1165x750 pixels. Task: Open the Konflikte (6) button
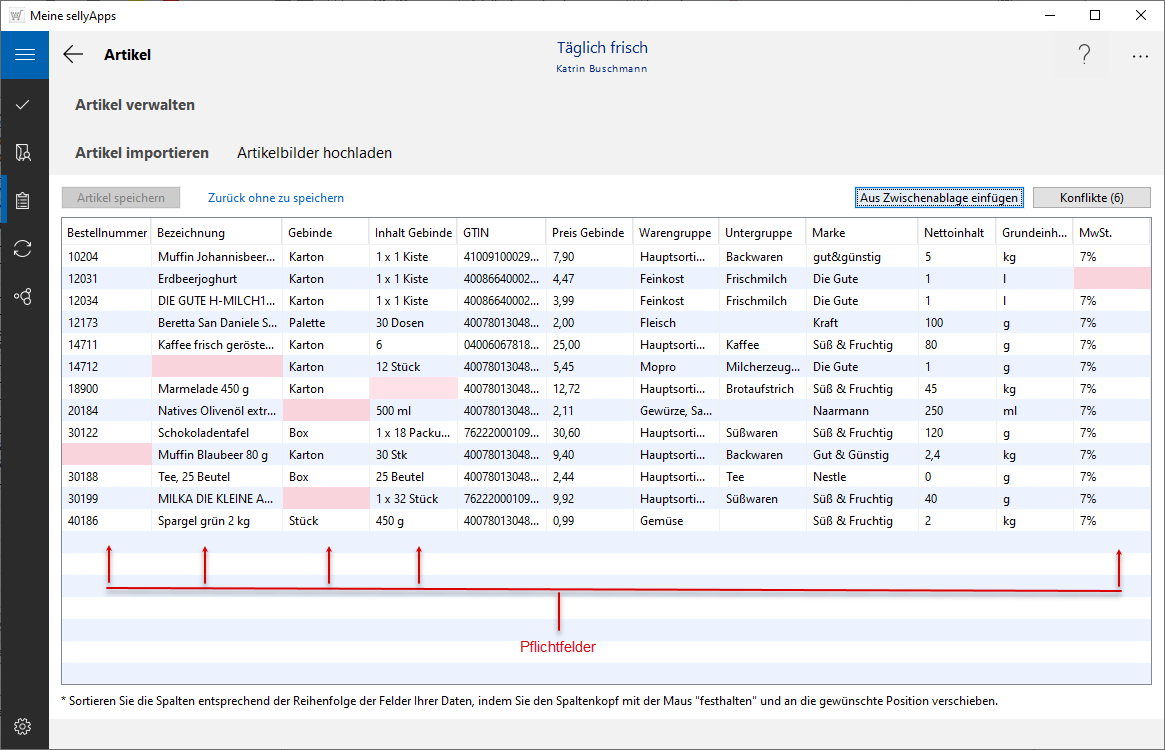pyautogui.click(x=1091, y=198)
